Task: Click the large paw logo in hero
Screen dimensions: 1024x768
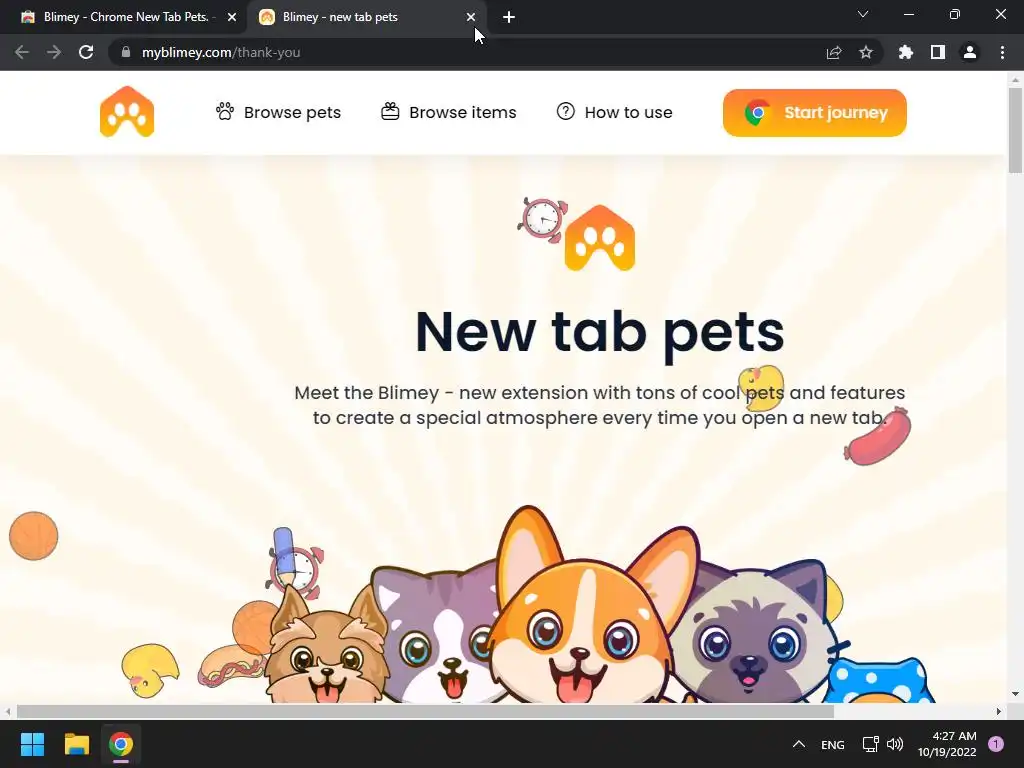Action: point(600,238)
